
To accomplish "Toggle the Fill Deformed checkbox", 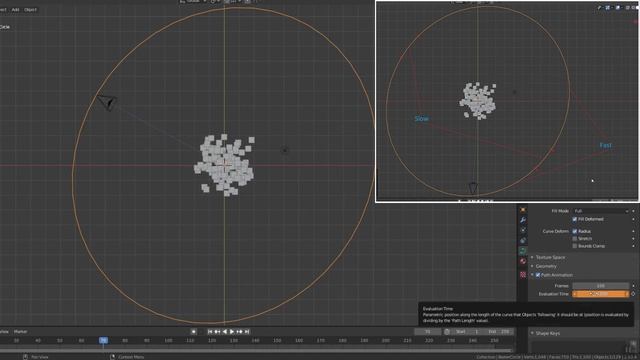I will (575, 220).
